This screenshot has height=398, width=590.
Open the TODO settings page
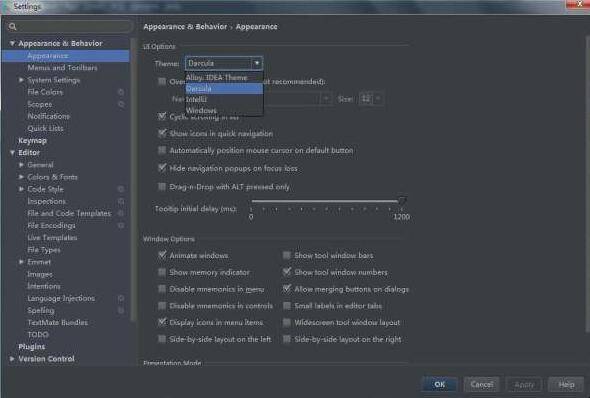(x=38, y=334)
